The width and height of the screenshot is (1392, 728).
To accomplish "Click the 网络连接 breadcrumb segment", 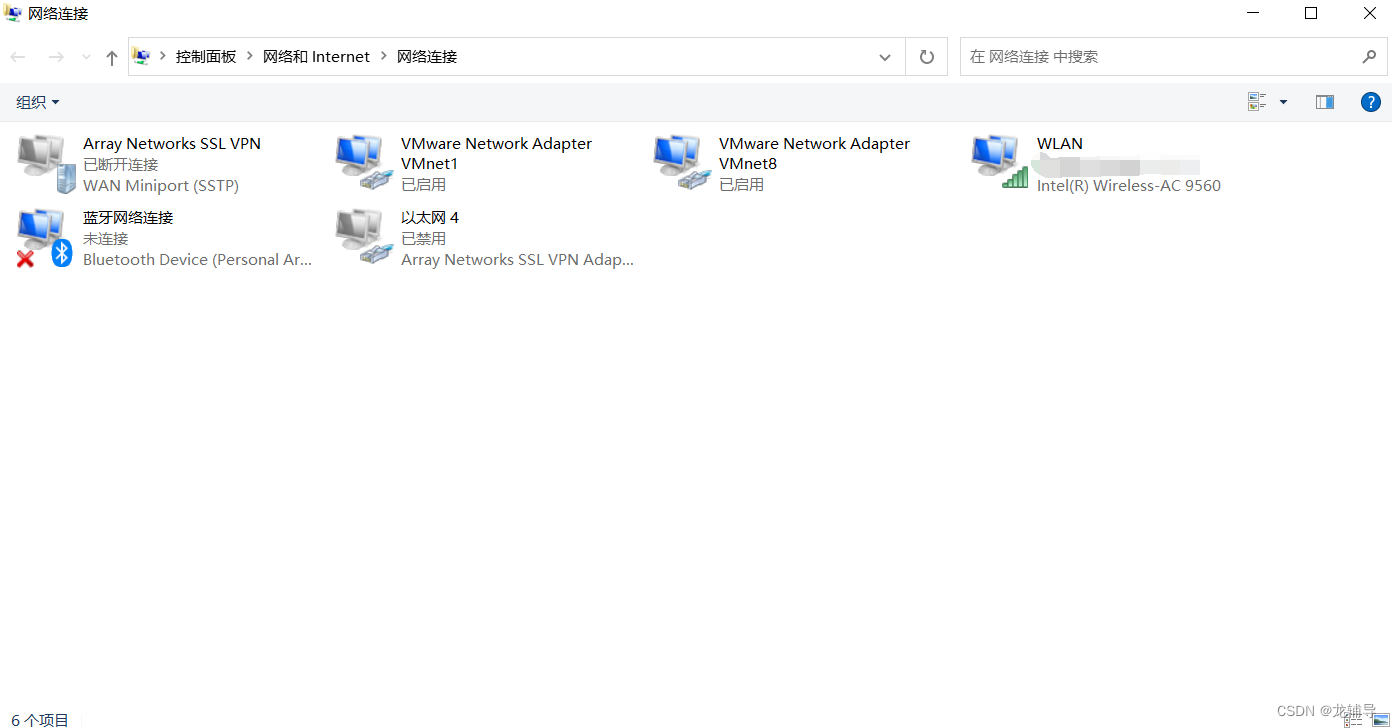I will click(427, 57).
